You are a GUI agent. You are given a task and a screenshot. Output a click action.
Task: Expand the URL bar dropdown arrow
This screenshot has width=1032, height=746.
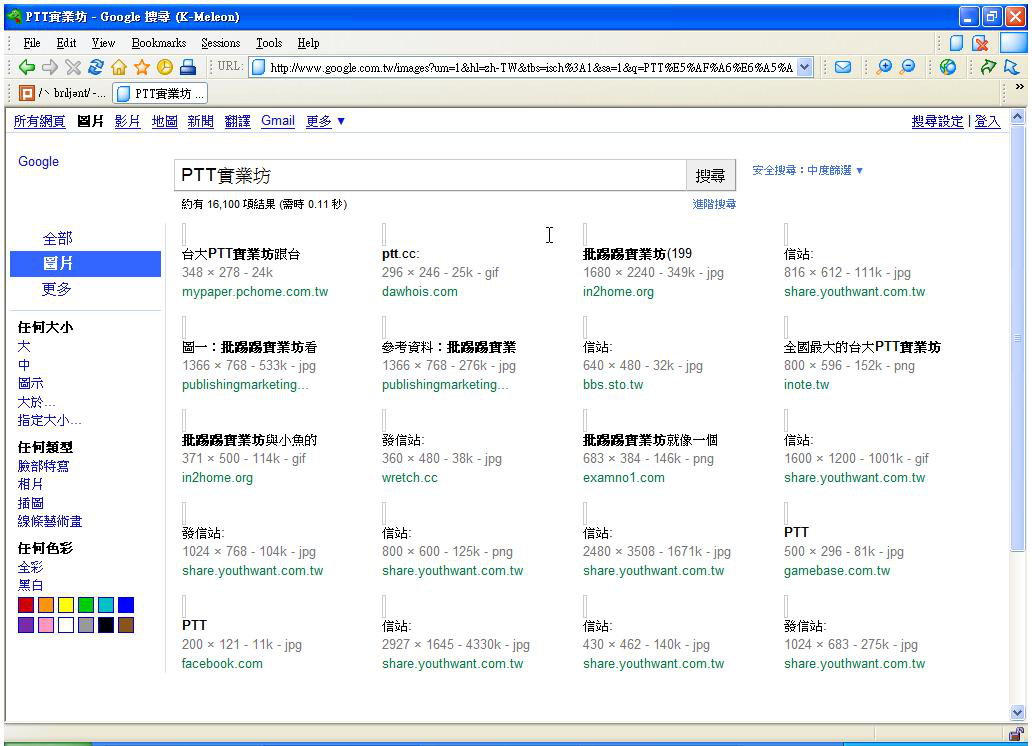point(805,68)
